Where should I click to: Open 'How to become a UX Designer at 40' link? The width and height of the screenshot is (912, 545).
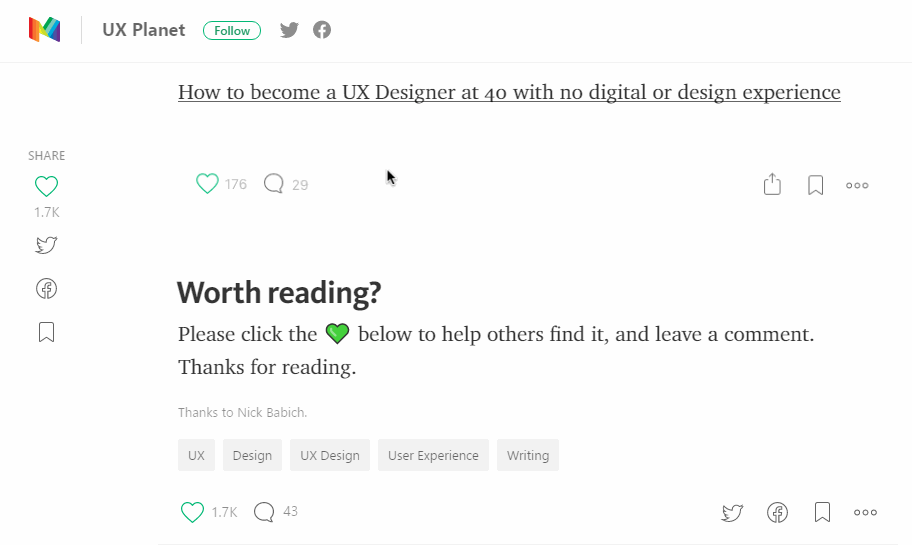pyautogui.click(x=509, y=92)
